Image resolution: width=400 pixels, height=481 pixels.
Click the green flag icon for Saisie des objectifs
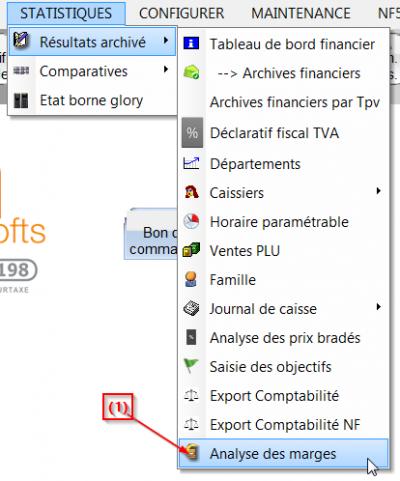tap(191, 366)
